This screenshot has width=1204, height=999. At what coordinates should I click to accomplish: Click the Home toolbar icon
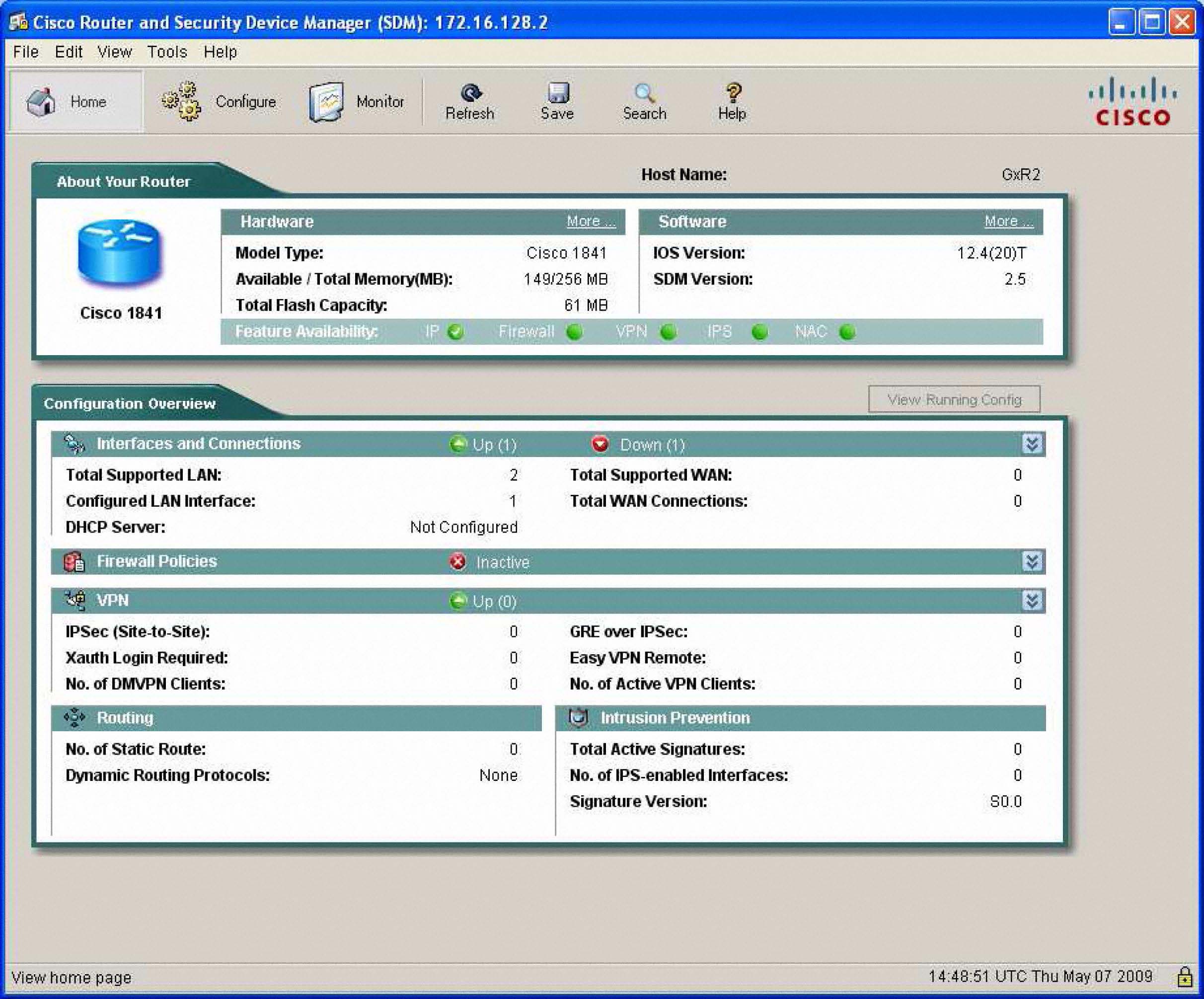coord(41,102)
